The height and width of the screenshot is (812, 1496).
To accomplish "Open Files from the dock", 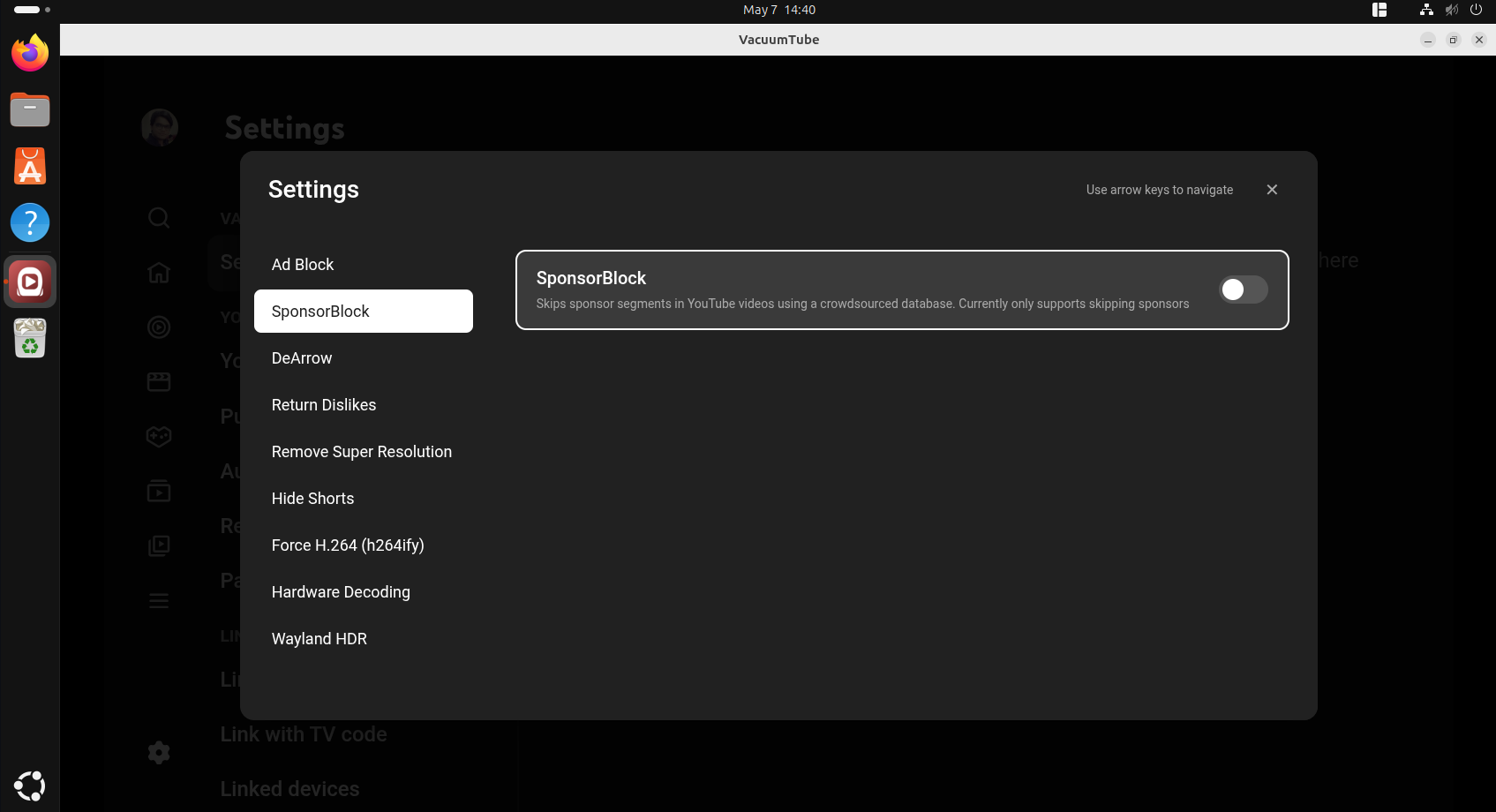I will (30, 109).
